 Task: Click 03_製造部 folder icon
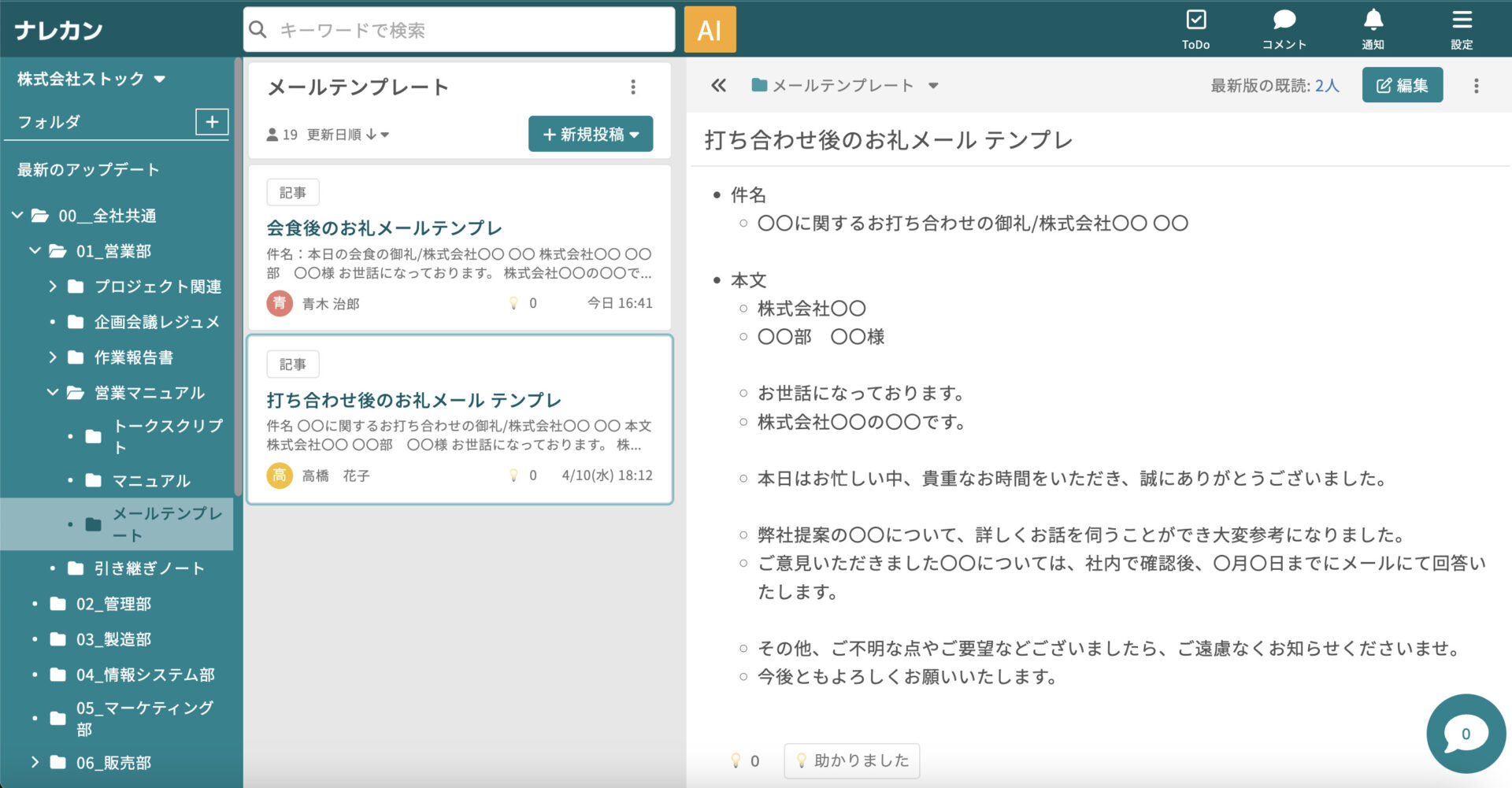[57, 639]
